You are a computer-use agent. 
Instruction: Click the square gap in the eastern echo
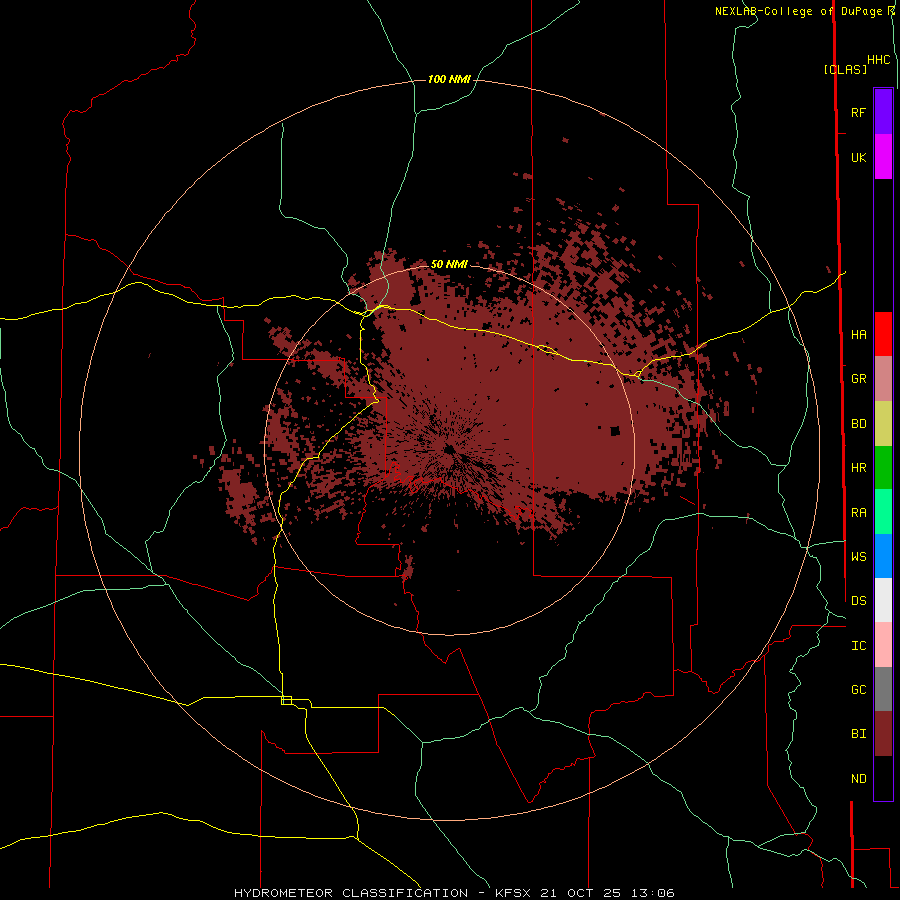point(615,431)
